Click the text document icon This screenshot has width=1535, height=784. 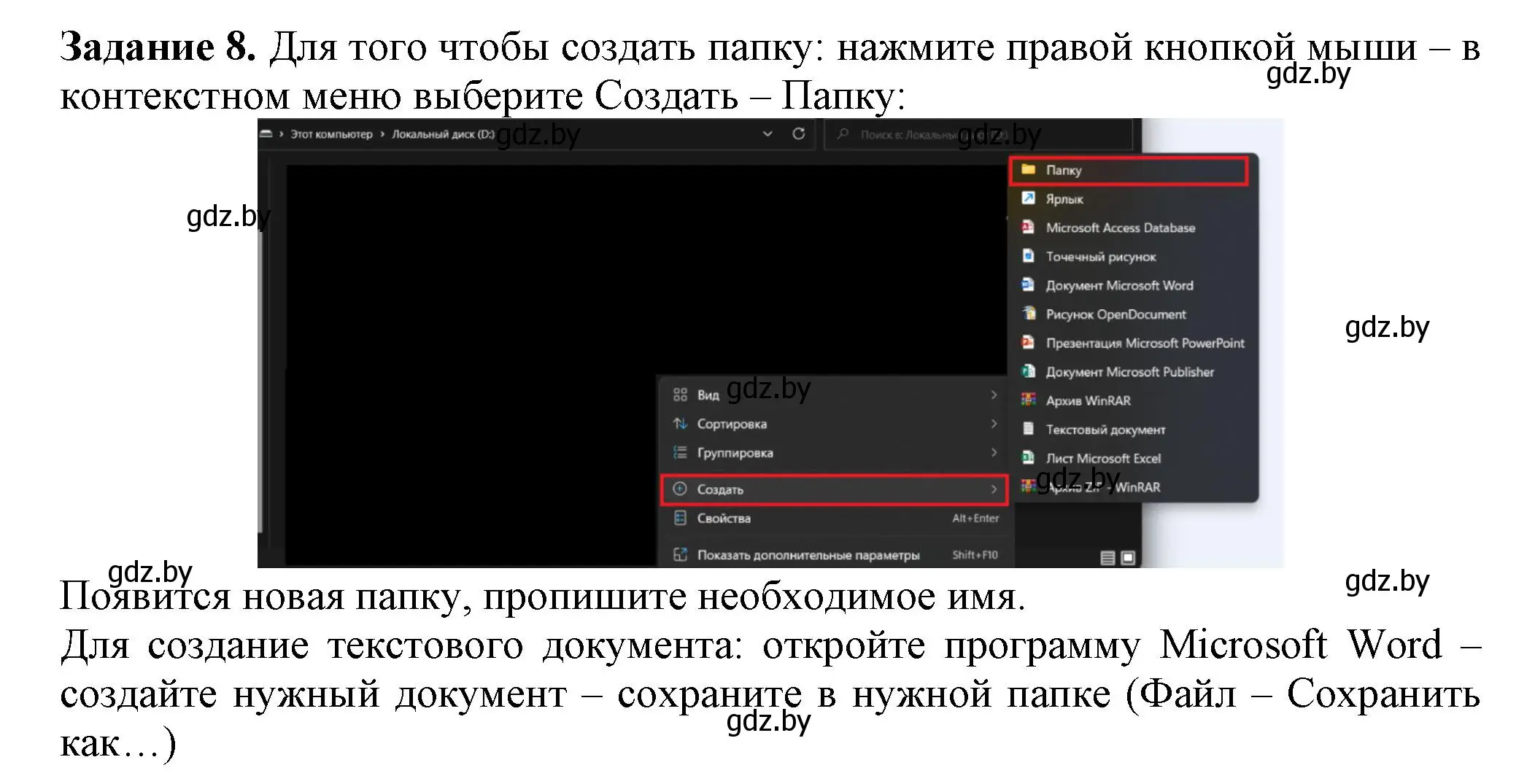[x=1029, y=429]
